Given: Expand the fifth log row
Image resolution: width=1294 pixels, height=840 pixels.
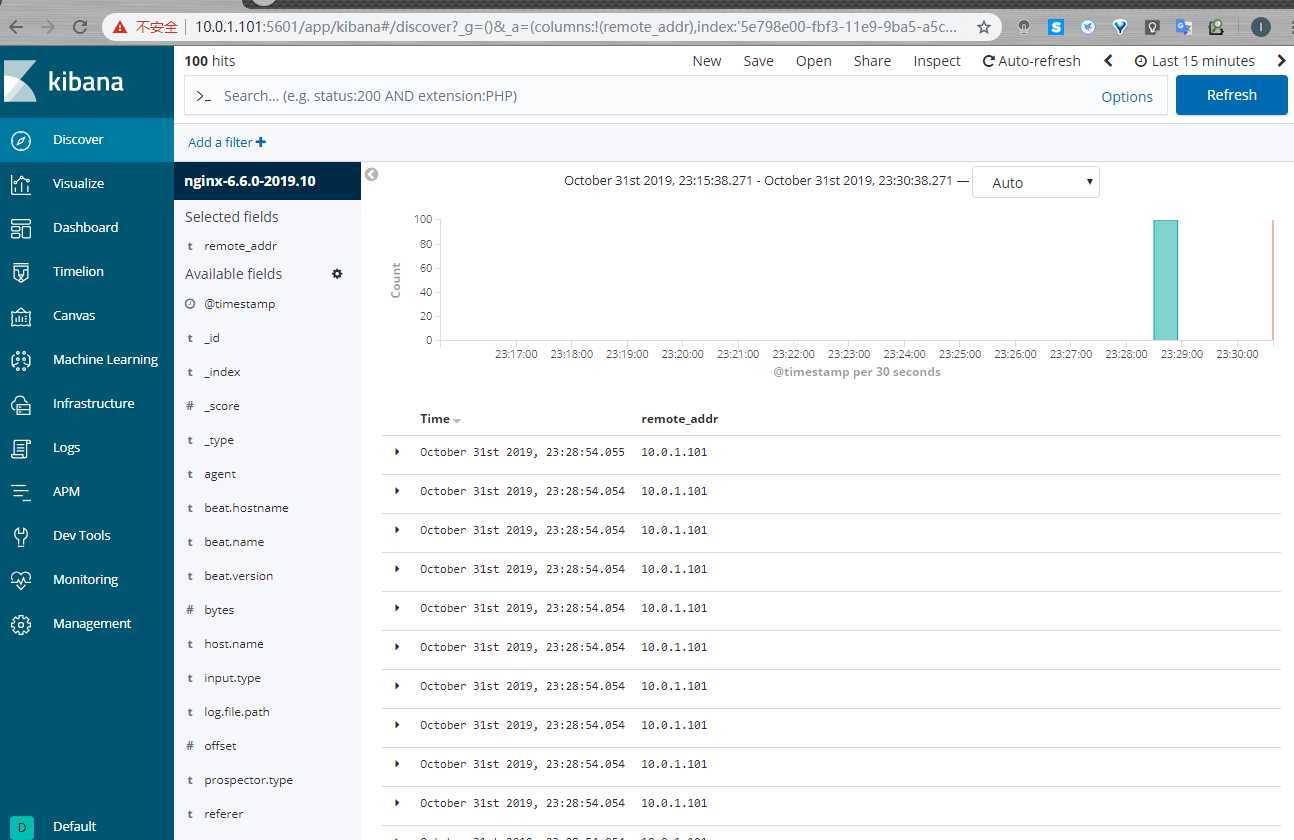Looking at the screenshot, I should point(397,608).
